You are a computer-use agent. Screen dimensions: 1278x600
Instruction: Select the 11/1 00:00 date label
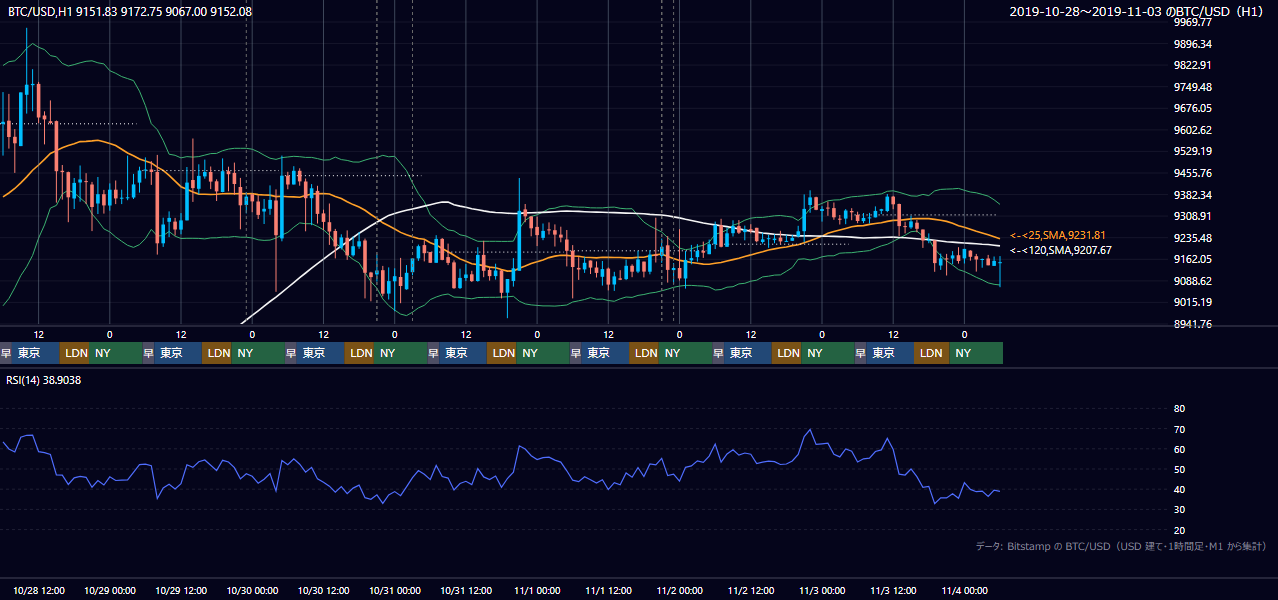(537, 590)
